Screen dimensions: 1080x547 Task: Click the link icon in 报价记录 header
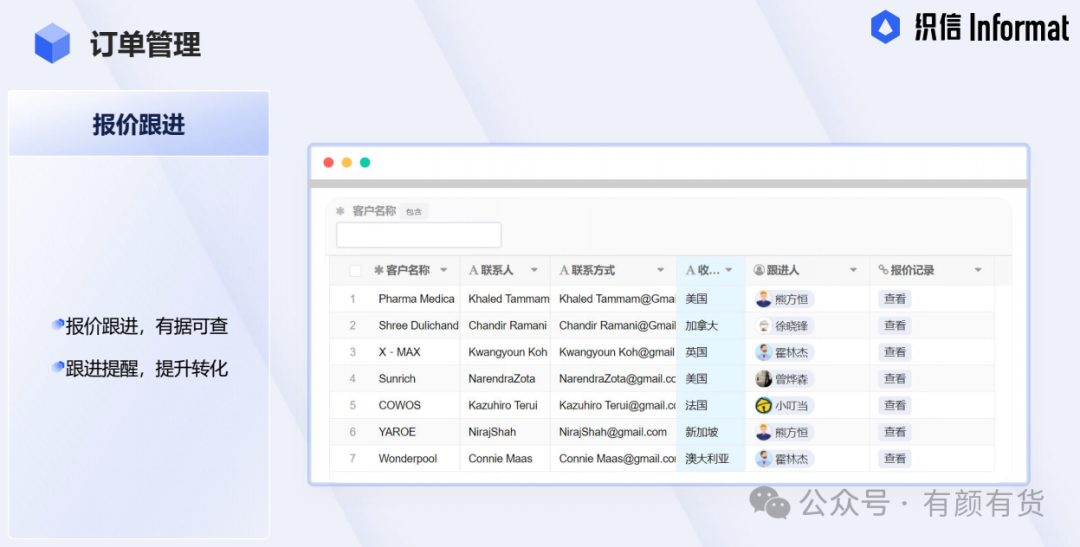coord(883,270)
